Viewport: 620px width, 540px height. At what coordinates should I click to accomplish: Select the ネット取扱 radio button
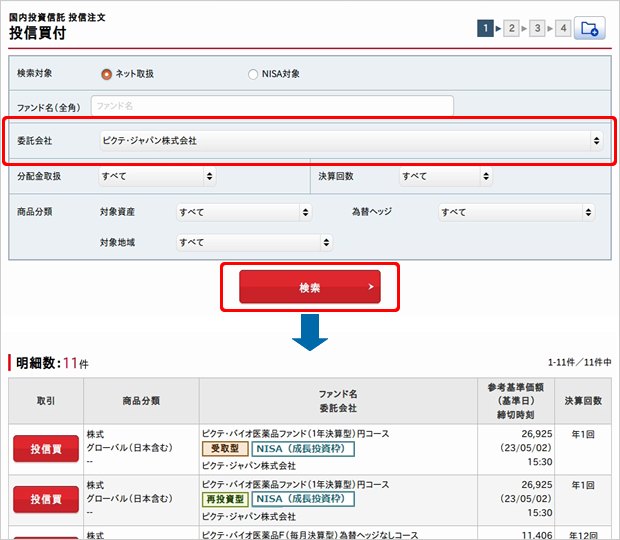[106, 74]
